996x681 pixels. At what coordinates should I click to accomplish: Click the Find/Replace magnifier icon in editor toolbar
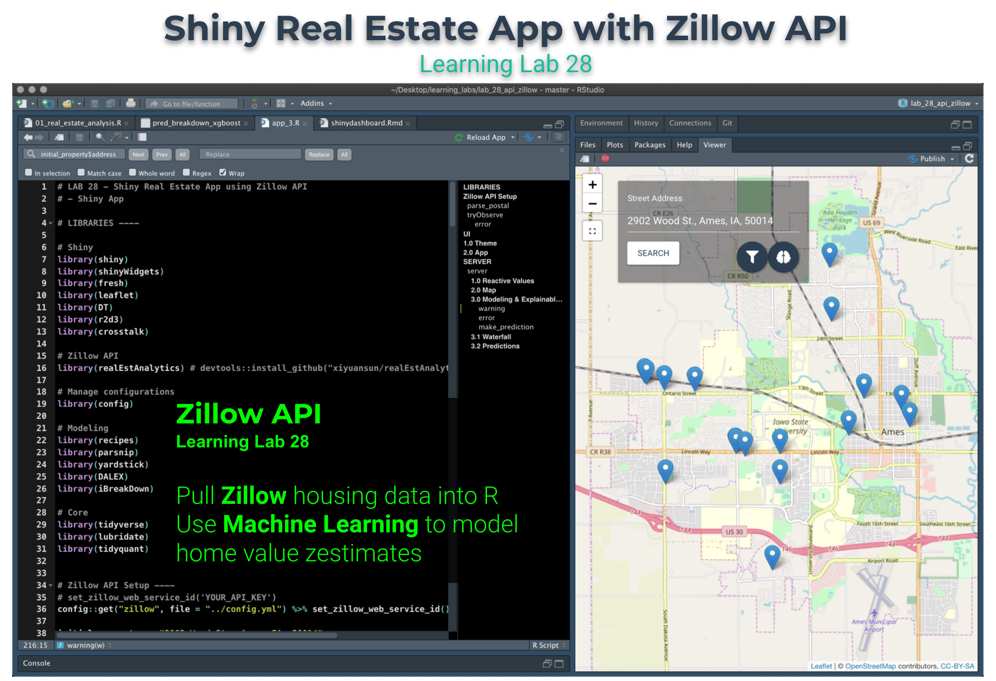click(100, 137)
